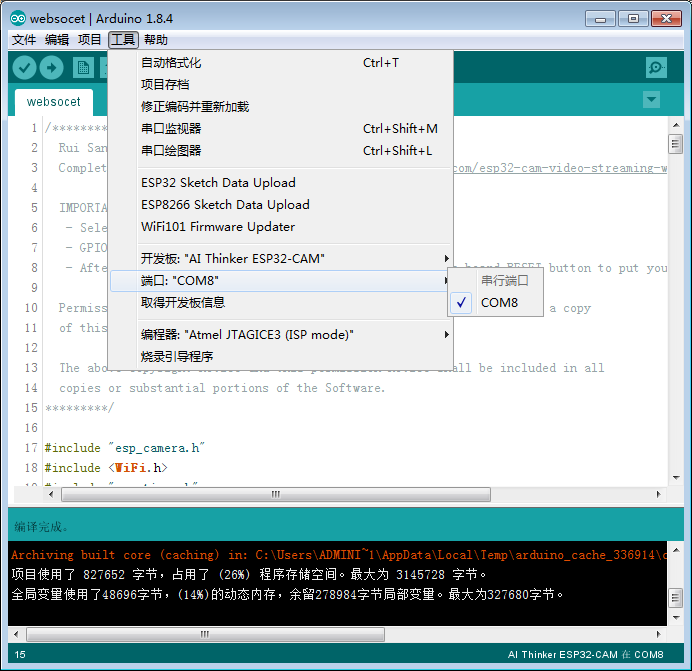Open the esp32-cam-video-streaming link in code

point(560,168)
